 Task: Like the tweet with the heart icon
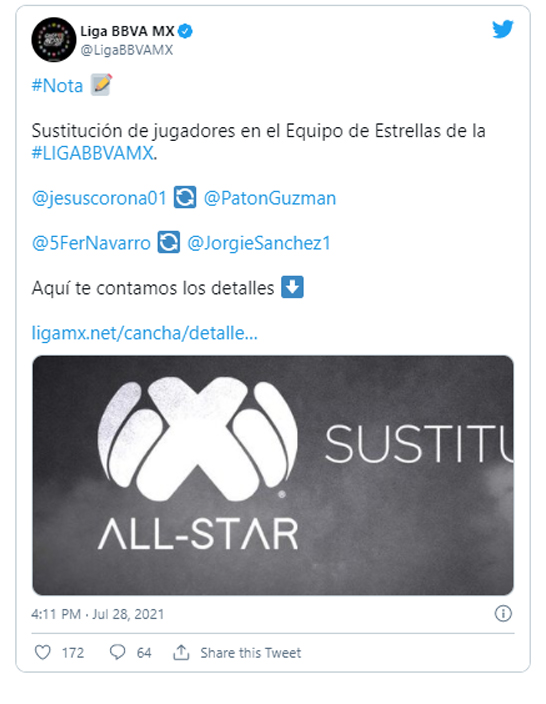pos(43,652)
